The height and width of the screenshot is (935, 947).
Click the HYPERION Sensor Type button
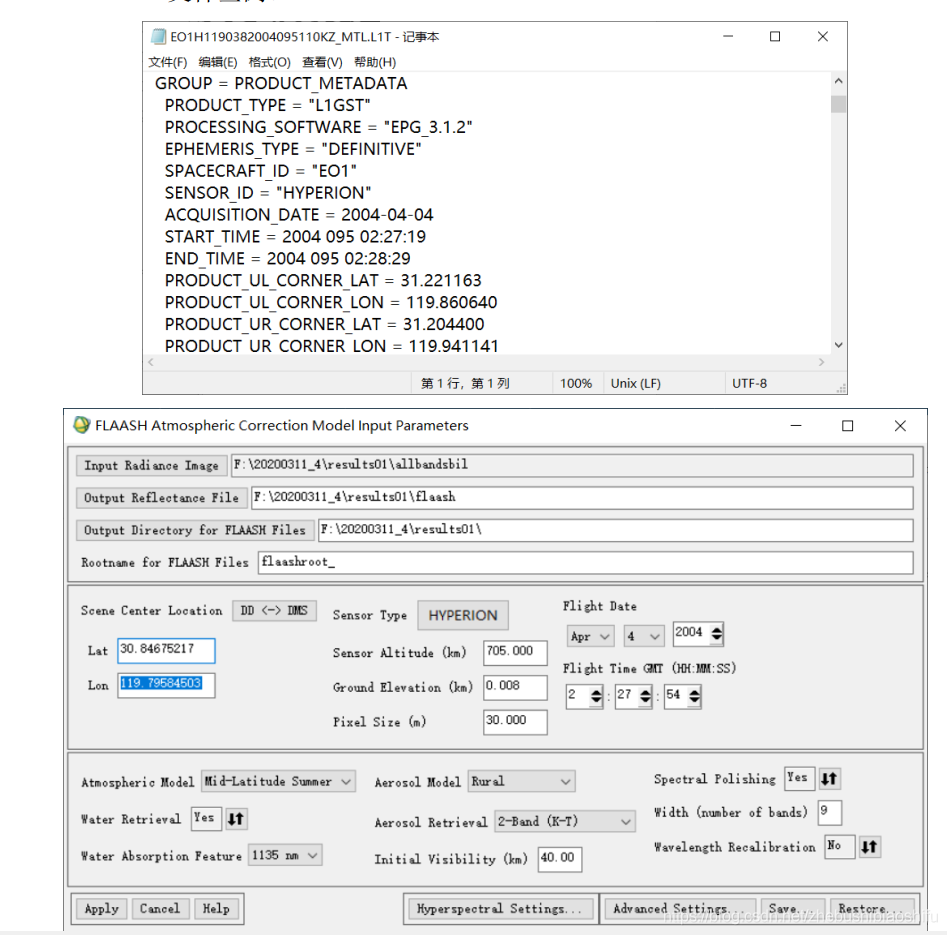(463, 615)
